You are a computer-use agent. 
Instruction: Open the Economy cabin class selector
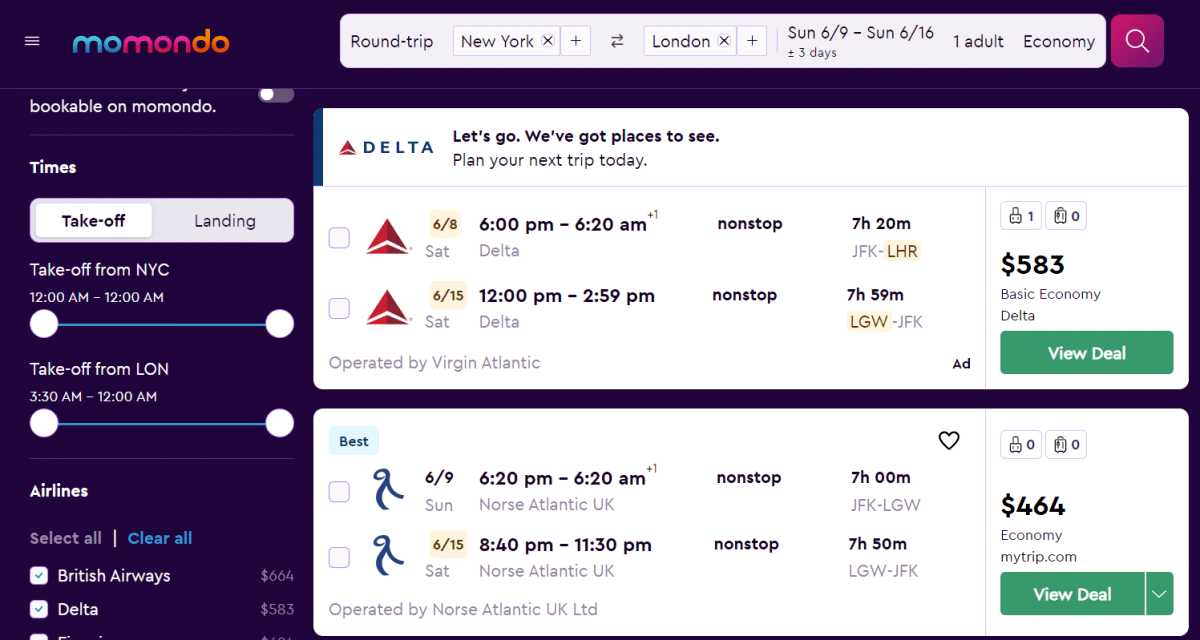click(1058, 41)
